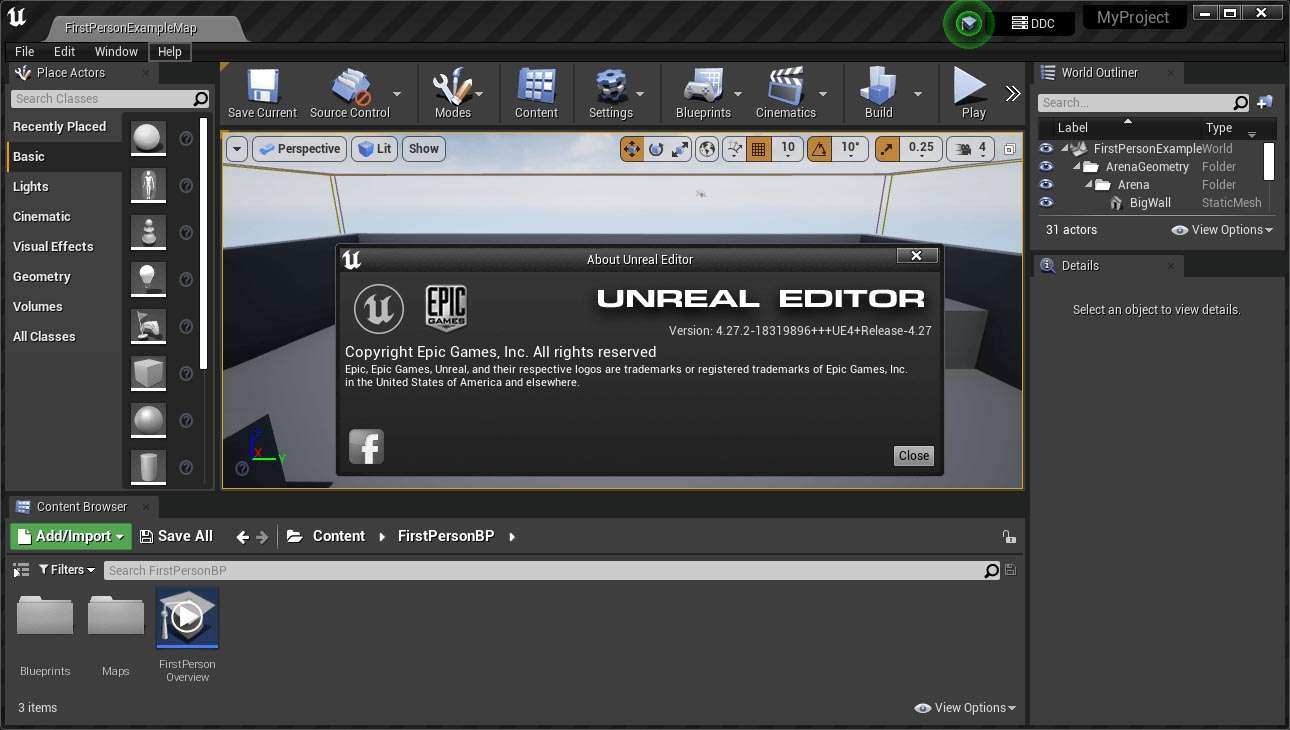
Task: Click the Build toolbar icon
Action: [878, 88]
